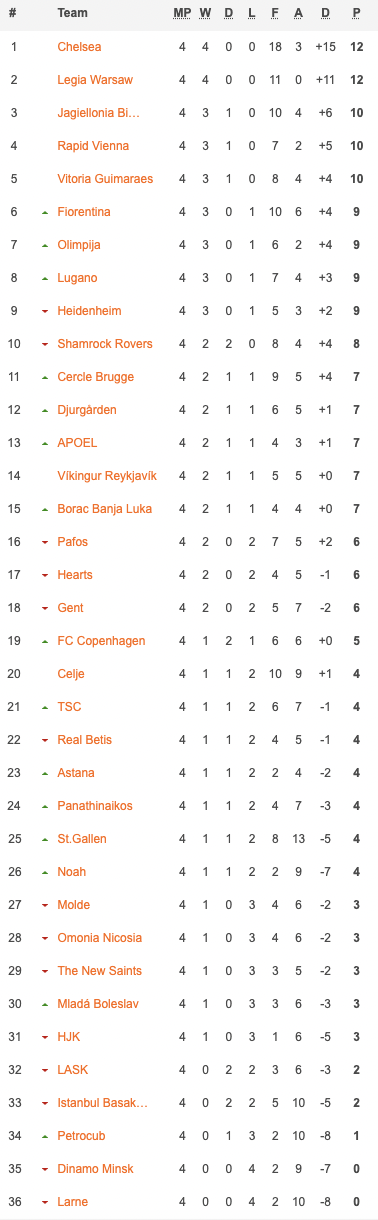Click the red down arrow beside Real Betis
The width and height of the screenshot is (378, 1220).
coord(44,740)
